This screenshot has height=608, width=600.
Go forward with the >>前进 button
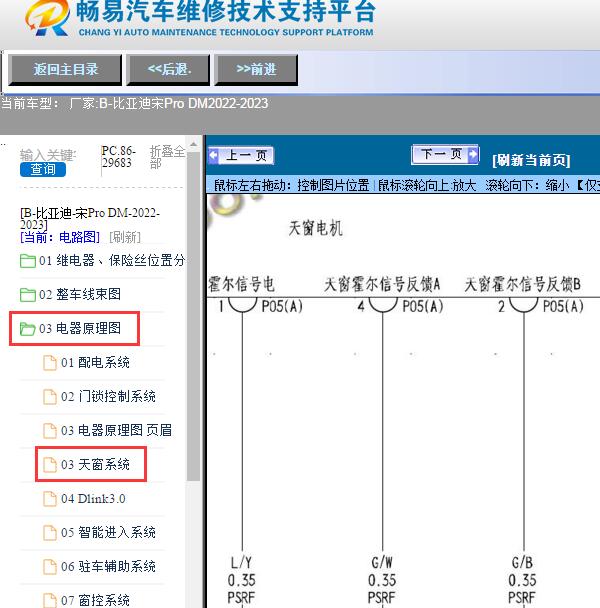256,70
